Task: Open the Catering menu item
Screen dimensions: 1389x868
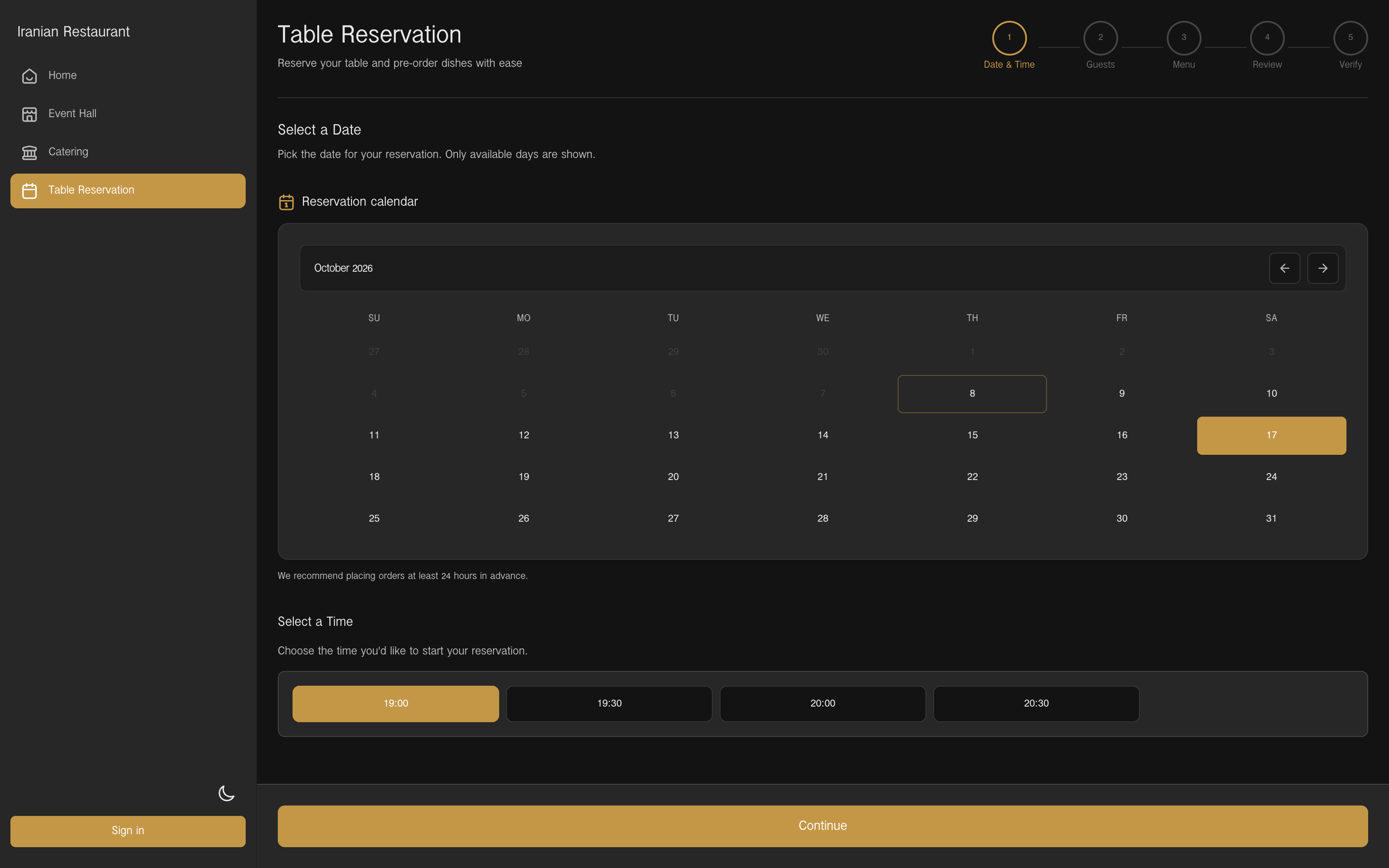Action: [x=128, y=152]
